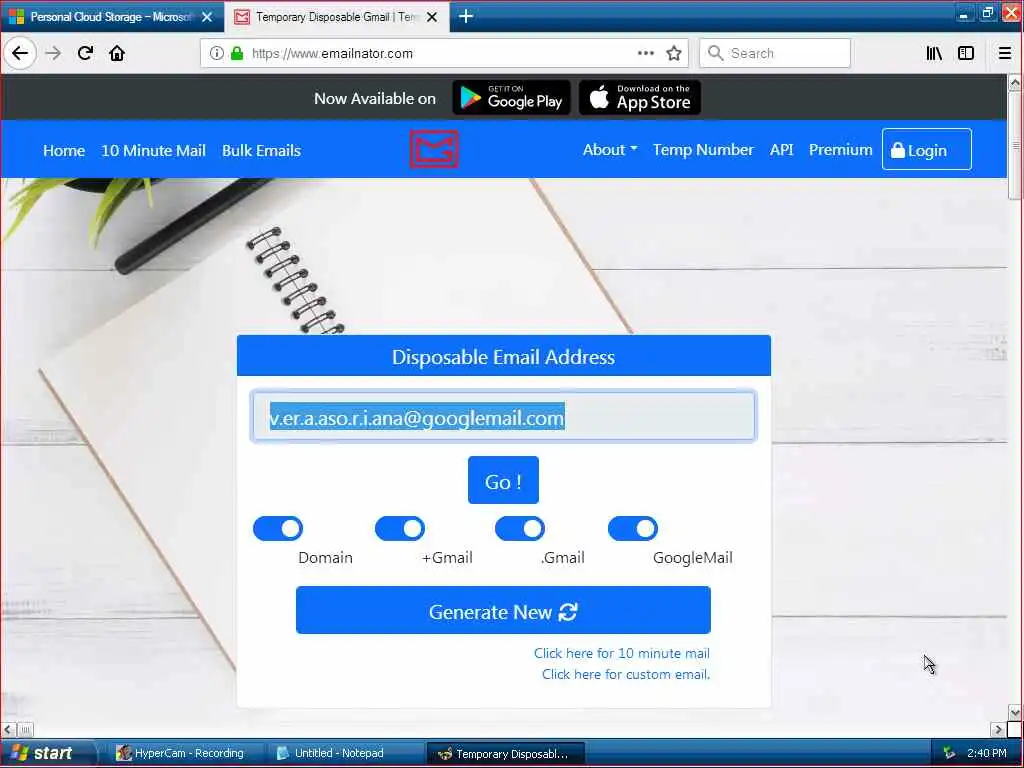Open a new tab with the plus icon
Viewport: 1024px width, 768px height.
click(x=466, y=16)
